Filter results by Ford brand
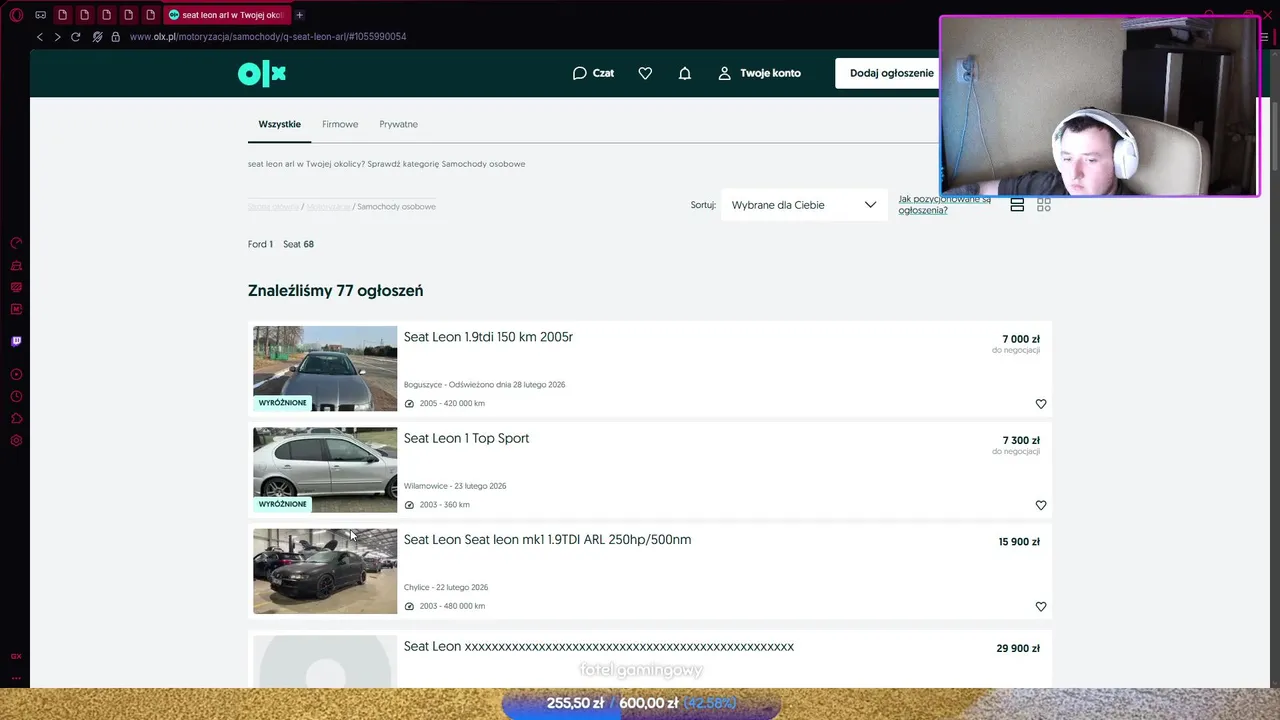This screenshot has height=720, width=1280. coord(260,244)
